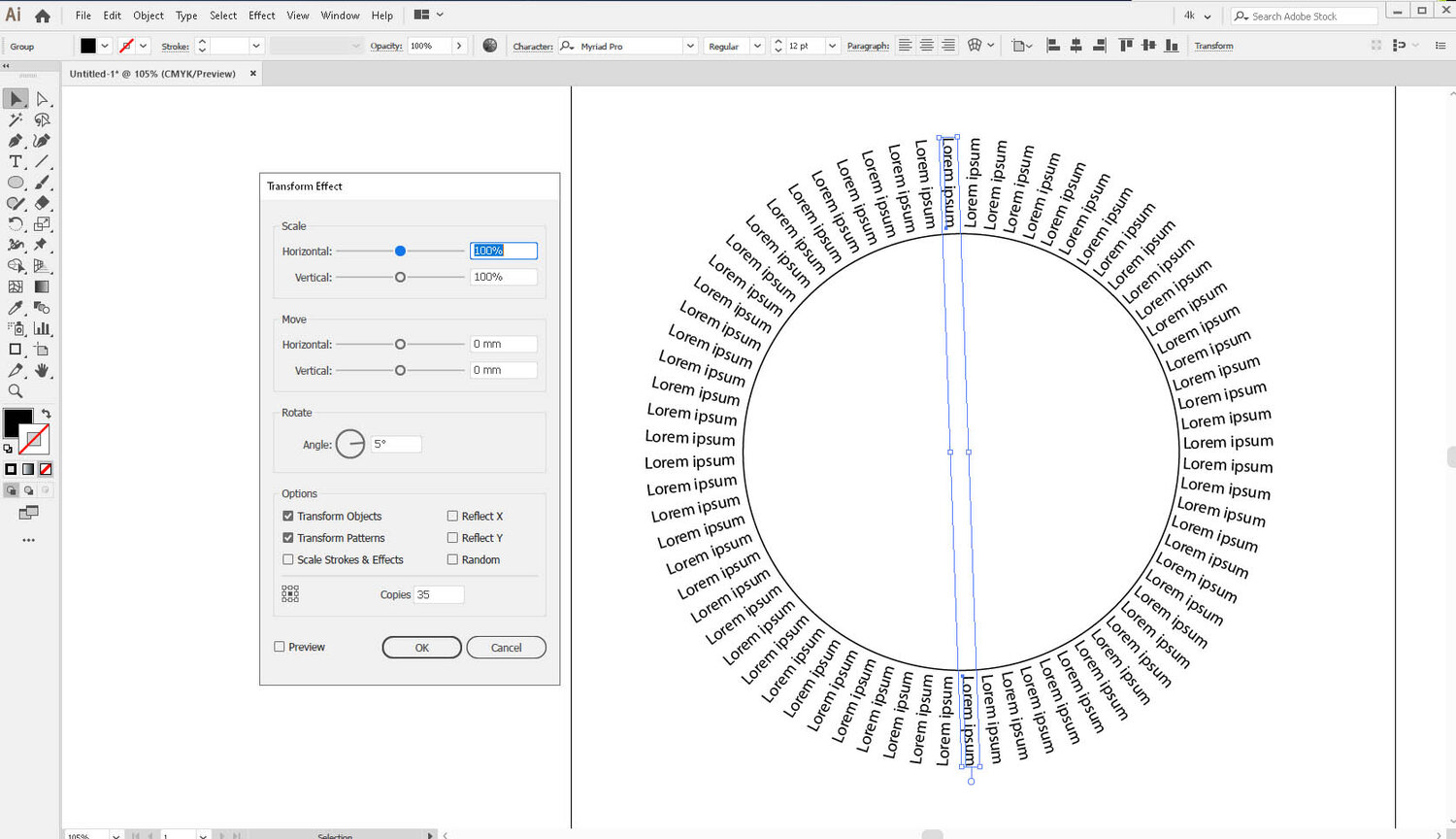Open the Effect menu
The width and height of the screenshot is (1456, 839).
coord(261,16)
